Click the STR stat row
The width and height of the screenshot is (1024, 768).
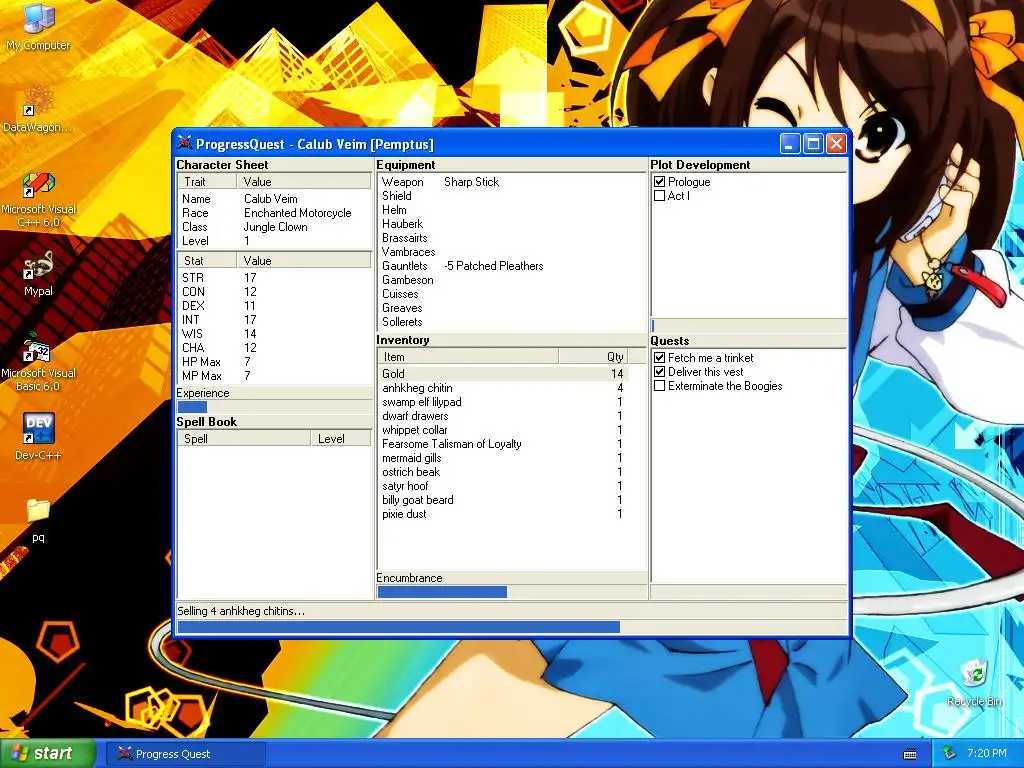(x=274, y=278)
